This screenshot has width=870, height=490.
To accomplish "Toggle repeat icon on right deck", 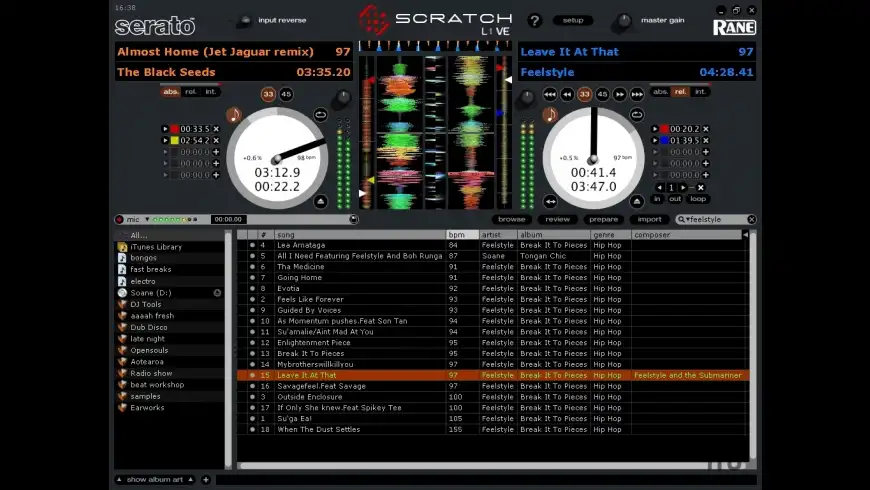I will [636, 115].
